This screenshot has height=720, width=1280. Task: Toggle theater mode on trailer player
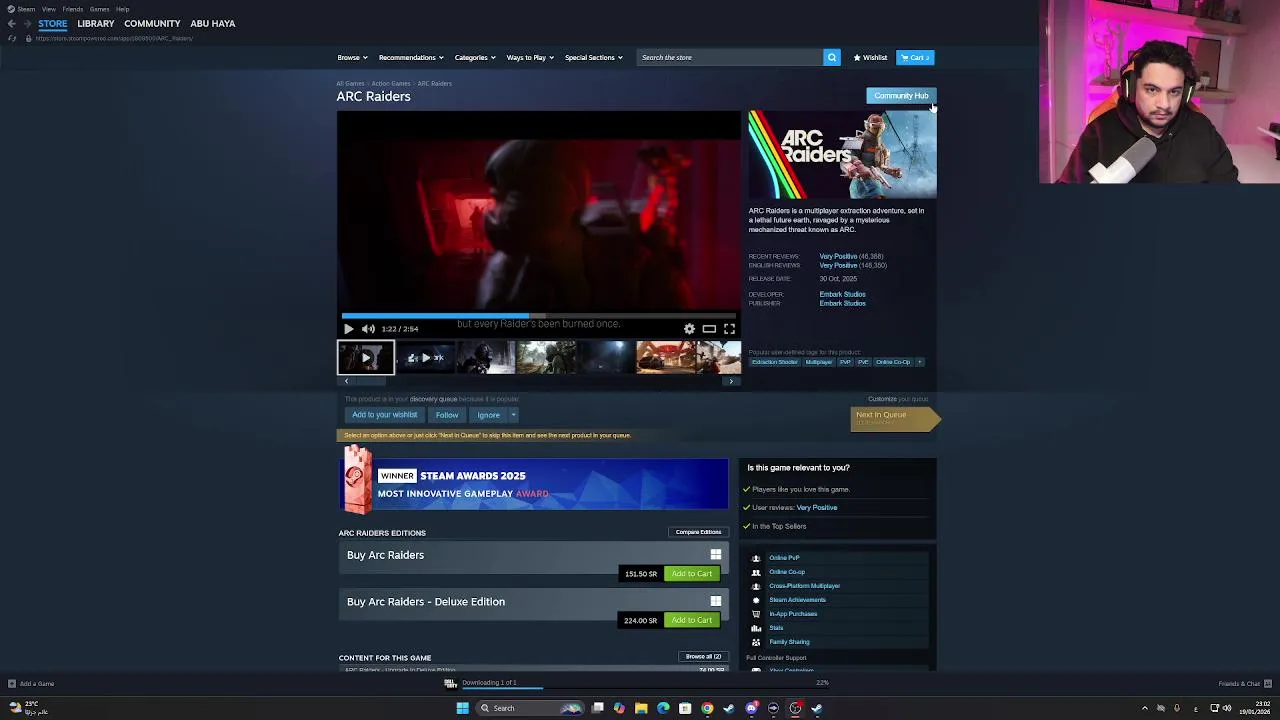pyautogui.click(x=709, y=329)
